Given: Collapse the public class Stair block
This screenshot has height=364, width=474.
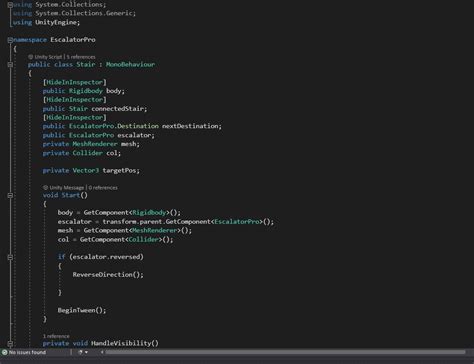Looking at the screenshot, I should click(x=10, y=65).
